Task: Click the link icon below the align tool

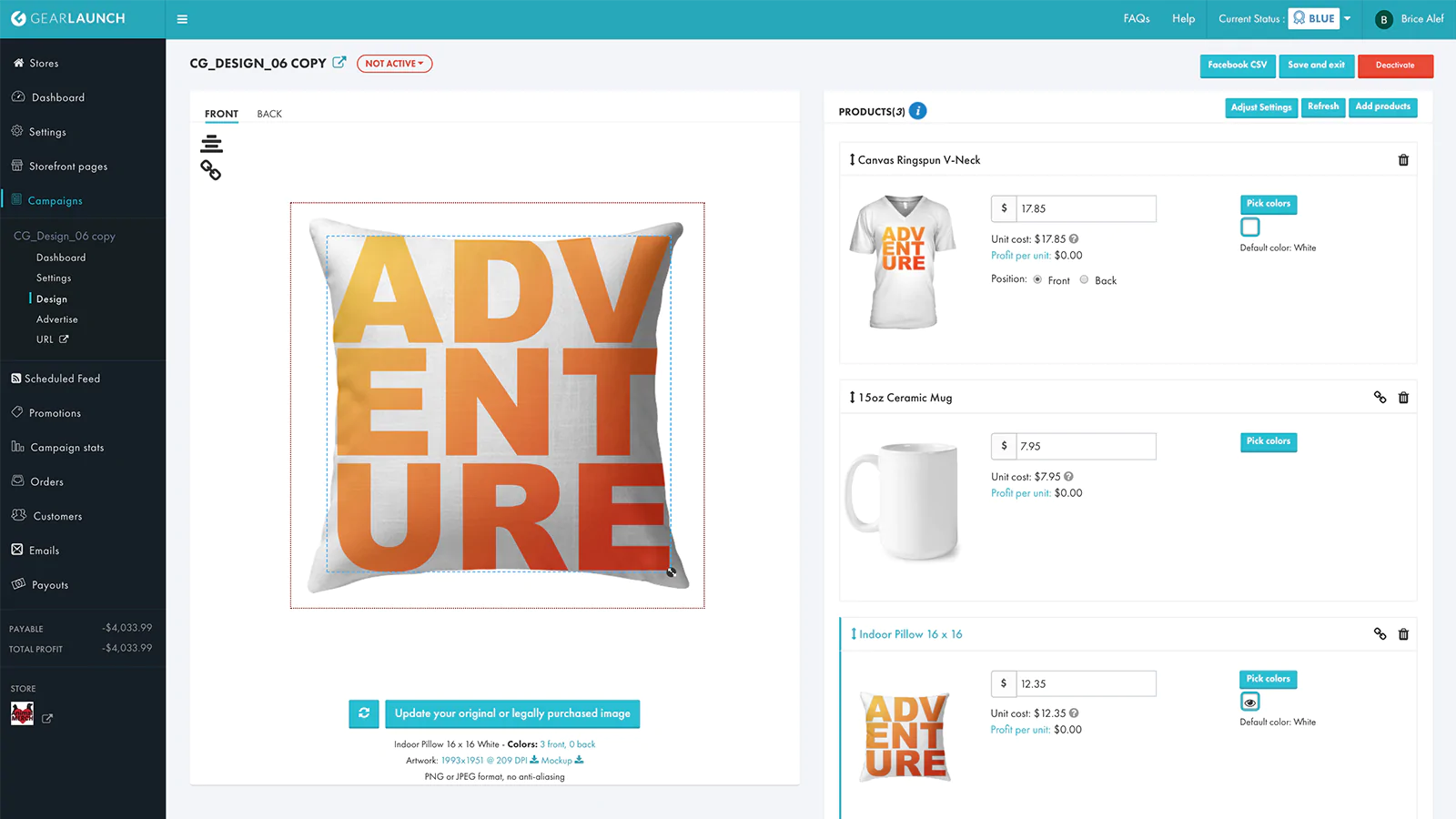Action: tap(211, 170)
